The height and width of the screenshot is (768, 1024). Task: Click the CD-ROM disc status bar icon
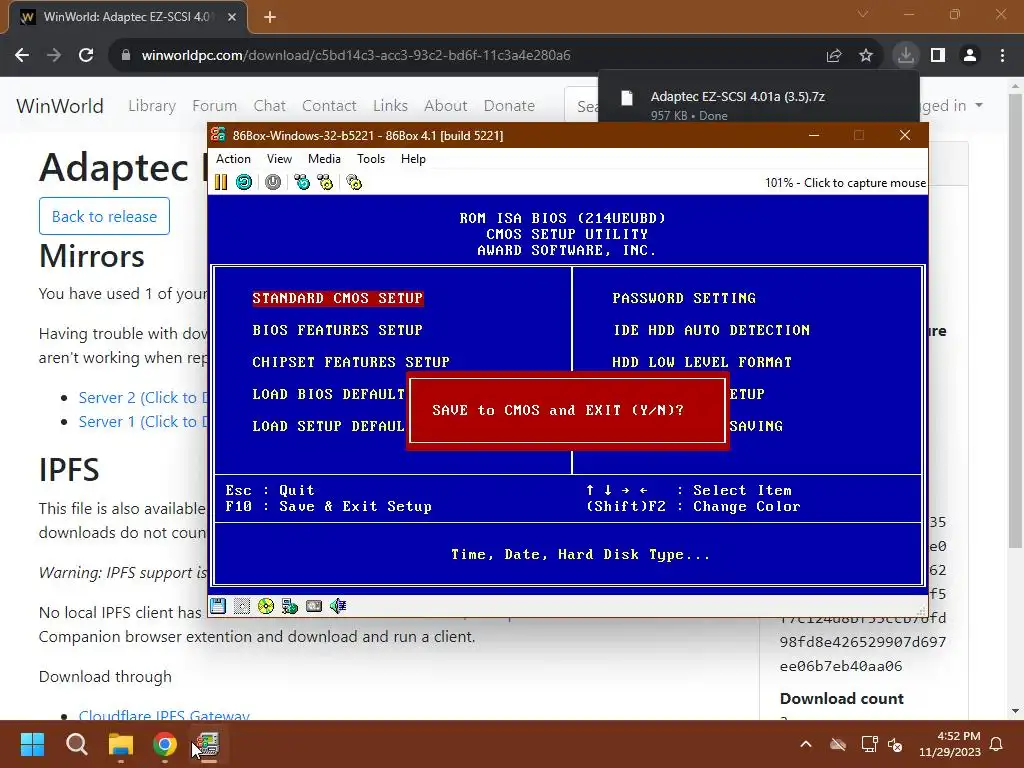point(266,606)
